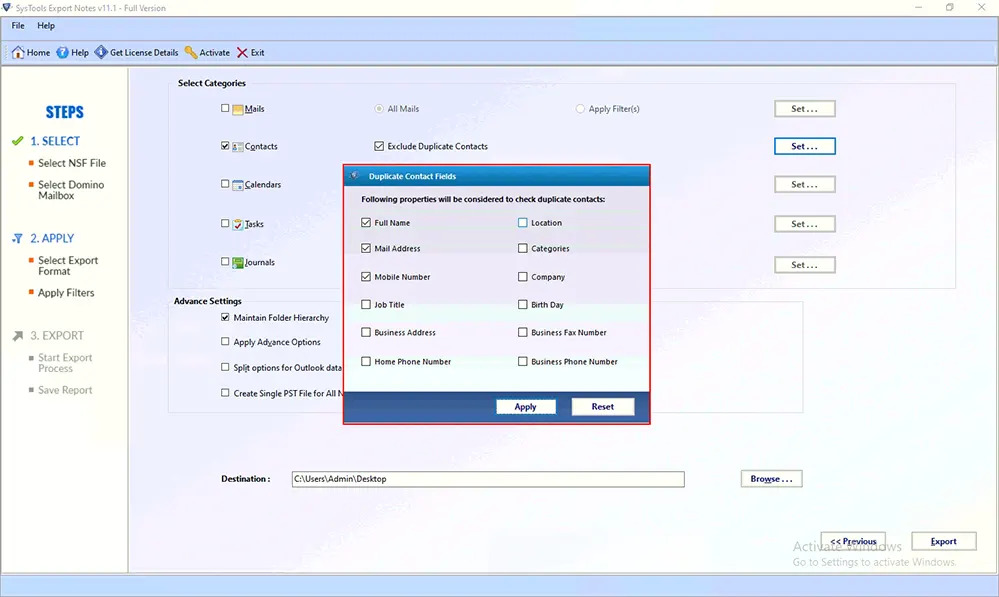Viewport: 999px width, 597px height.
Task: Click the Select Domino Mailbox step
Action: (71, 190)
